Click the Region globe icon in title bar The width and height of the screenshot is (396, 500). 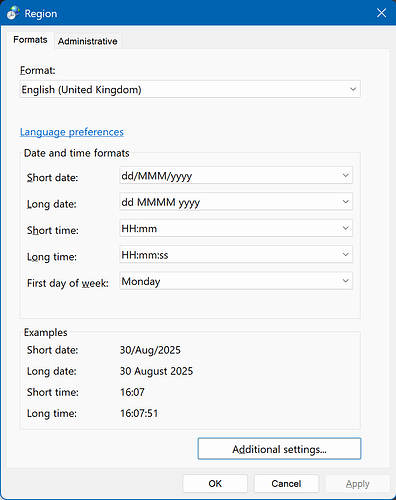coord(13,13)
